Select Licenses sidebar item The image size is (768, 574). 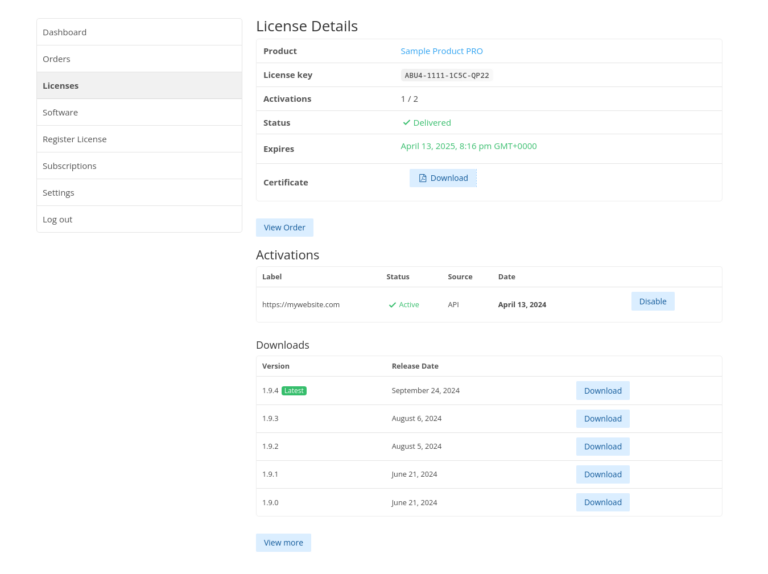pos(60,86)
